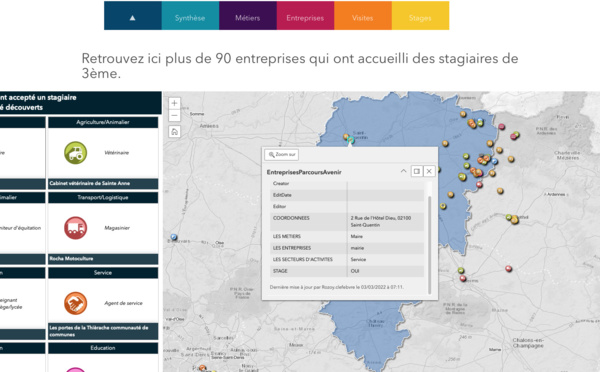Reset map to home extent

(x=174, y=132)
